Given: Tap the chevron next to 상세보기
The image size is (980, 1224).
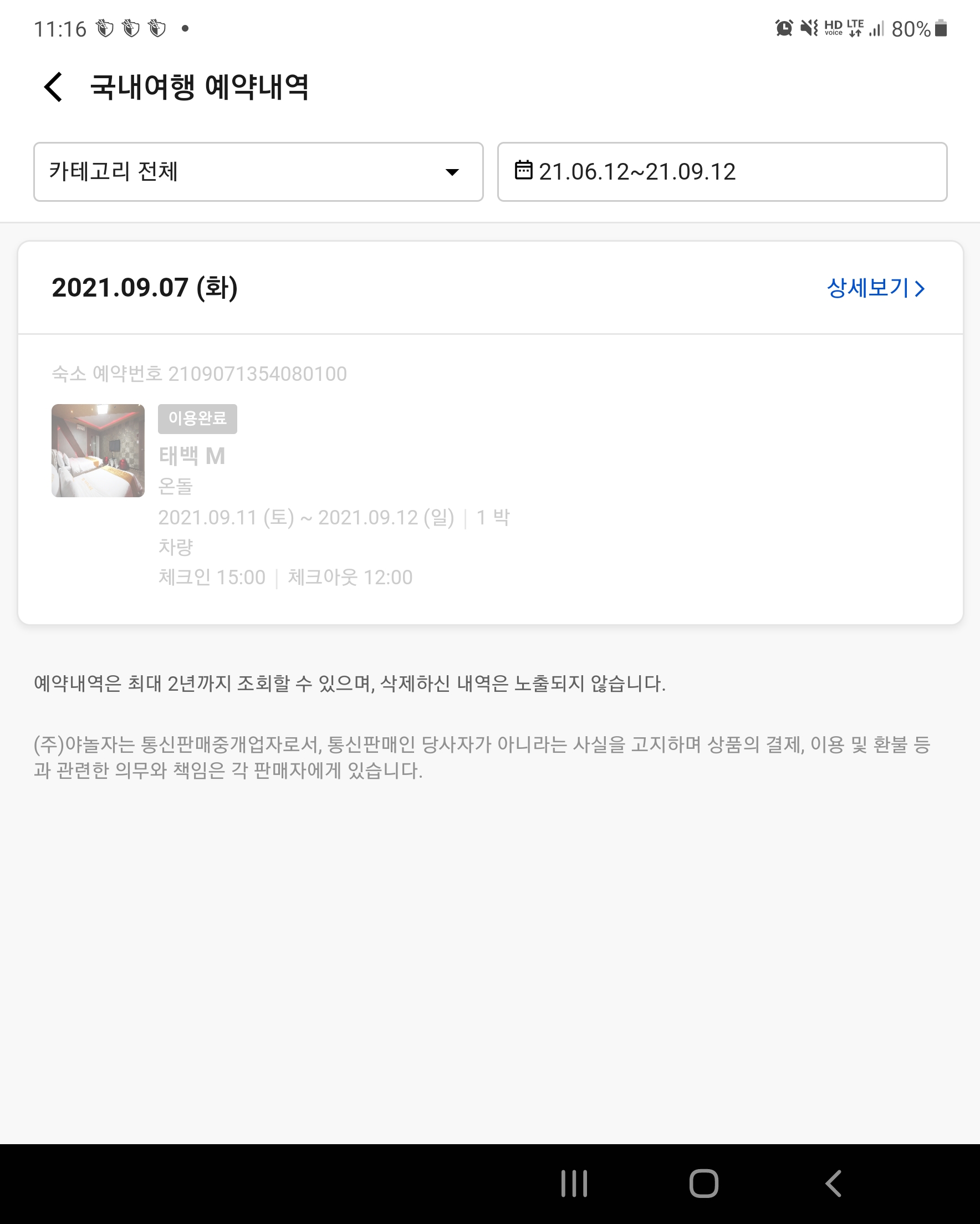Looking at the screenshot, I should (920, 289).
